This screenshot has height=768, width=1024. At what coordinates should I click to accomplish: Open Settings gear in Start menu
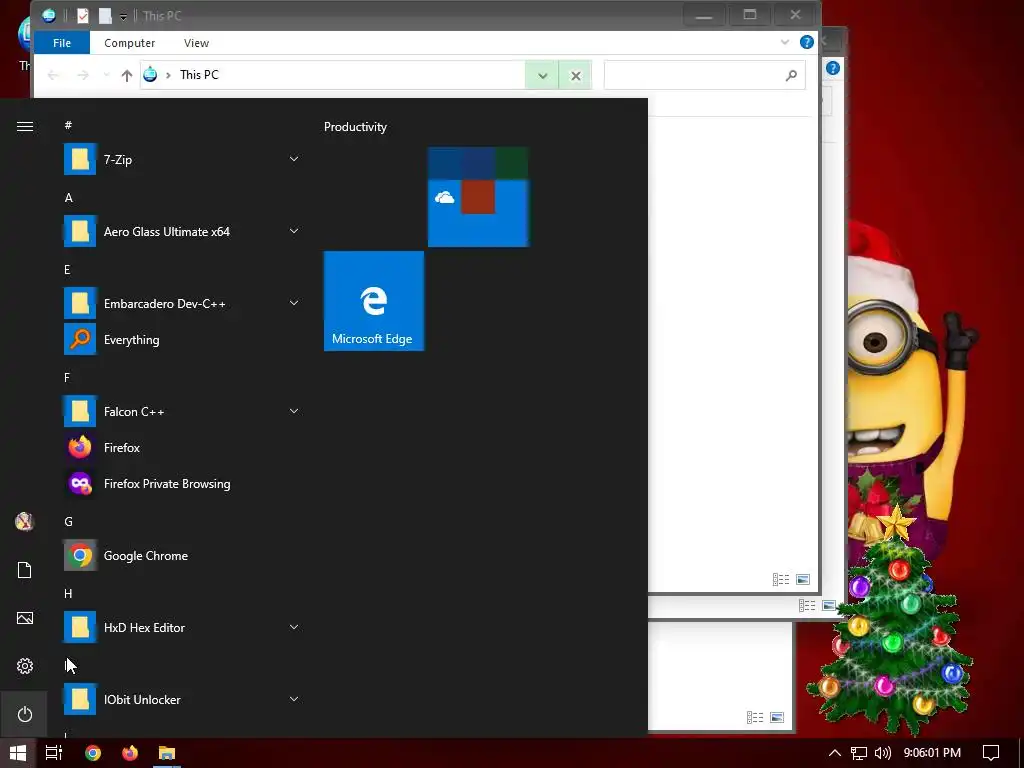point(25,666)
